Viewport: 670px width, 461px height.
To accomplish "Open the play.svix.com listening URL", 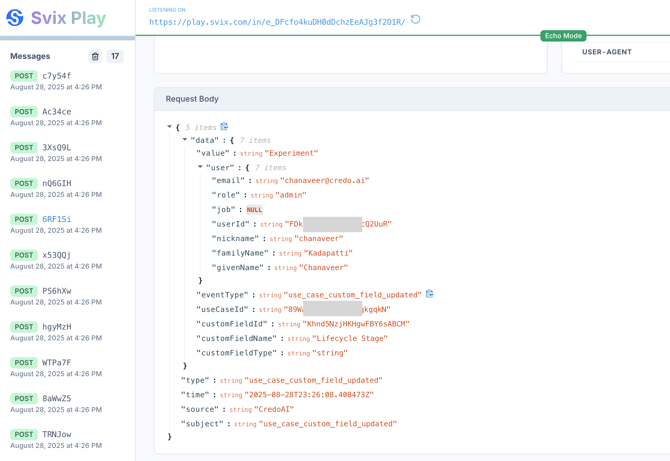I will point(277,22).
